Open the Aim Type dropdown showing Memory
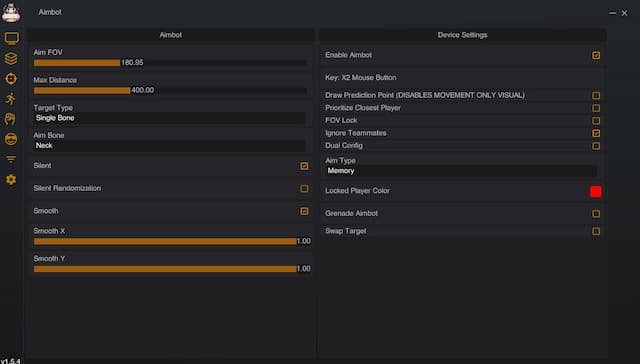The image size is (640, 364). click(x=461, y=171)
